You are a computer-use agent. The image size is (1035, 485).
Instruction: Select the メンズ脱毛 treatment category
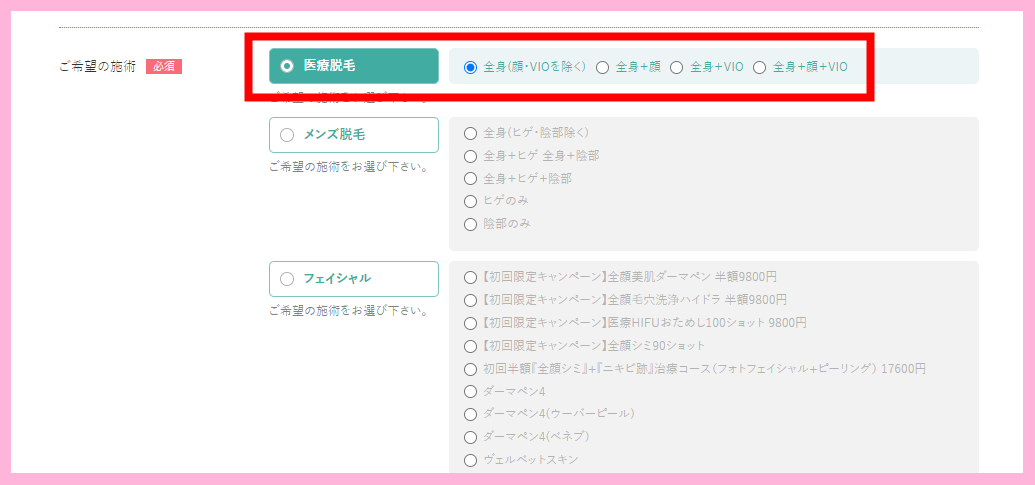point(354,135)
